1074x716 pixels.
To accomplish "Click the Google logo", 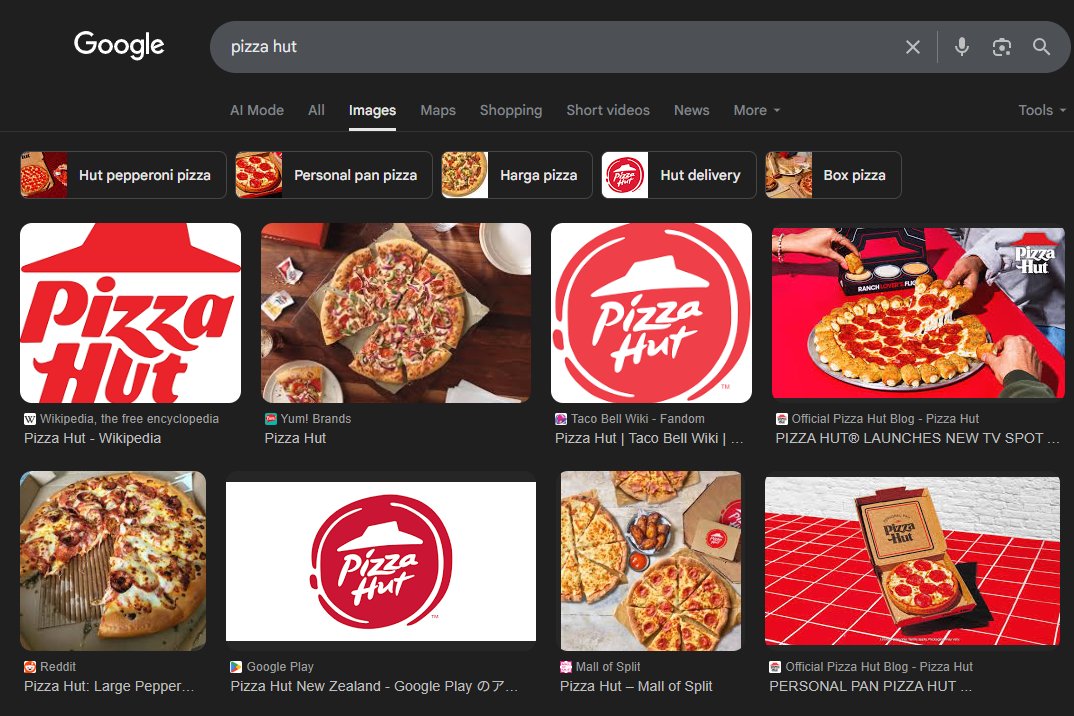I will tap(119, 45).
